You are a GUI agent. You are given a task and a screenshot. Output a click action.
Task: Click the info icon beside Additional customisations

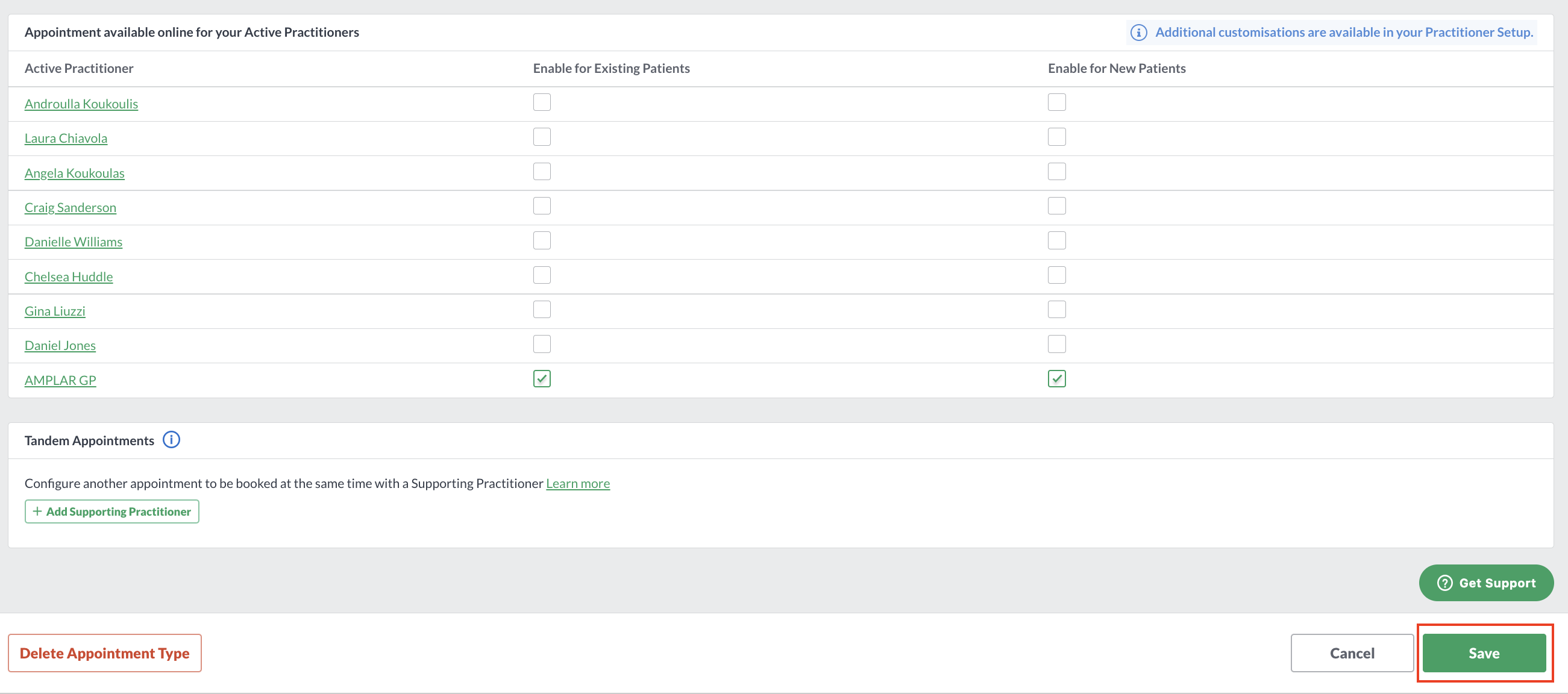coord(1138,33)
